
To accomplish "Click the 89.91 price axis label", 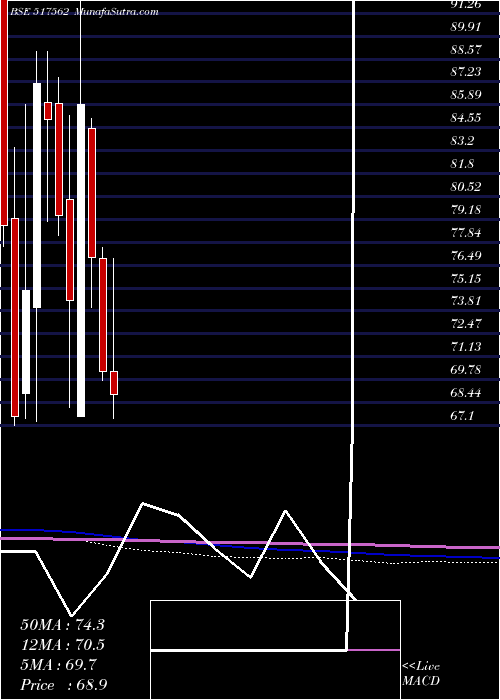I will 466,27.
